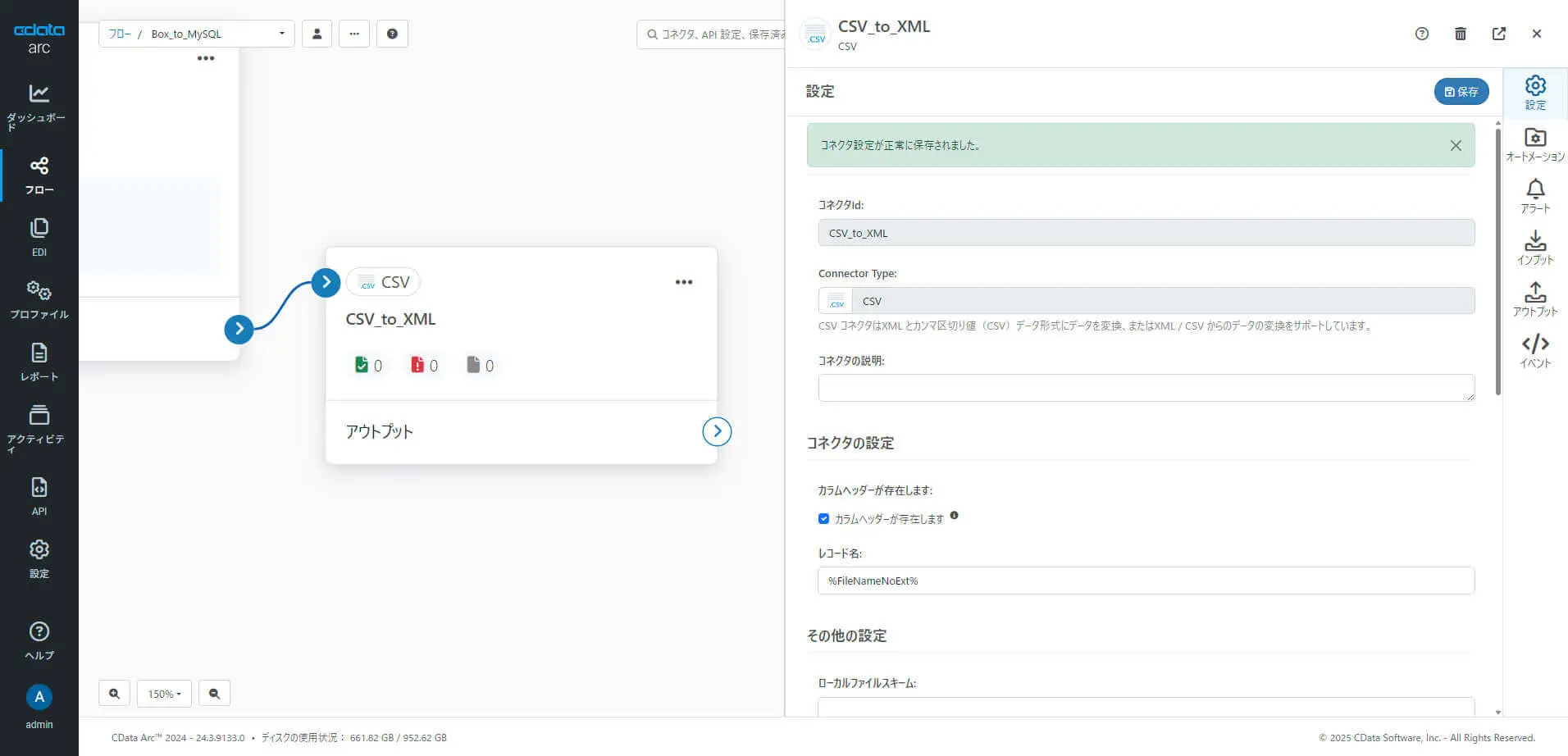Click the CSV connector input port arrow
Viewport: 1568px width, 756px height.
pyautogui.click(x=326, y=282)
